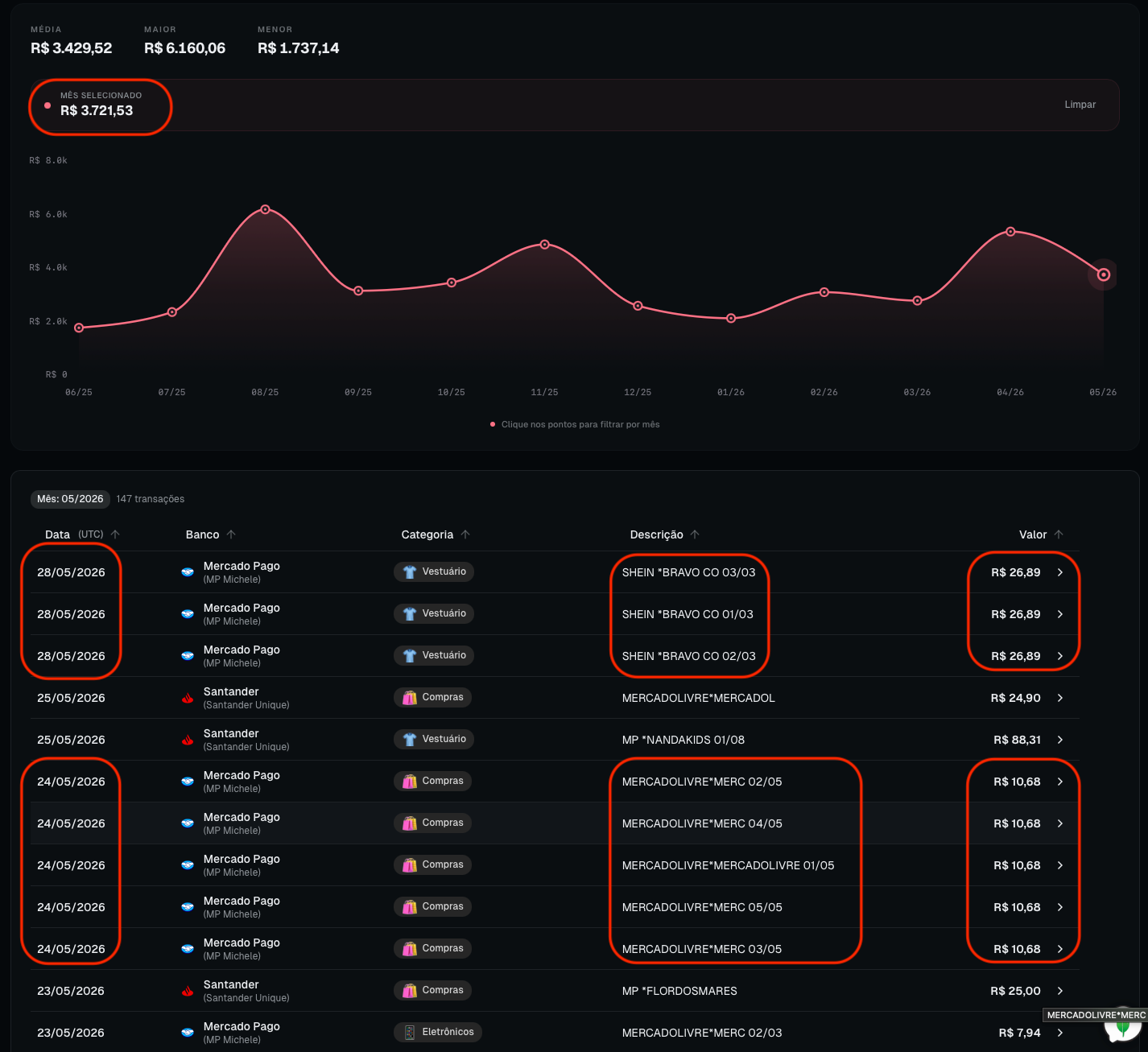Select the 04/26 data point on chart
The image size is (1148, 1052).
1010,232
